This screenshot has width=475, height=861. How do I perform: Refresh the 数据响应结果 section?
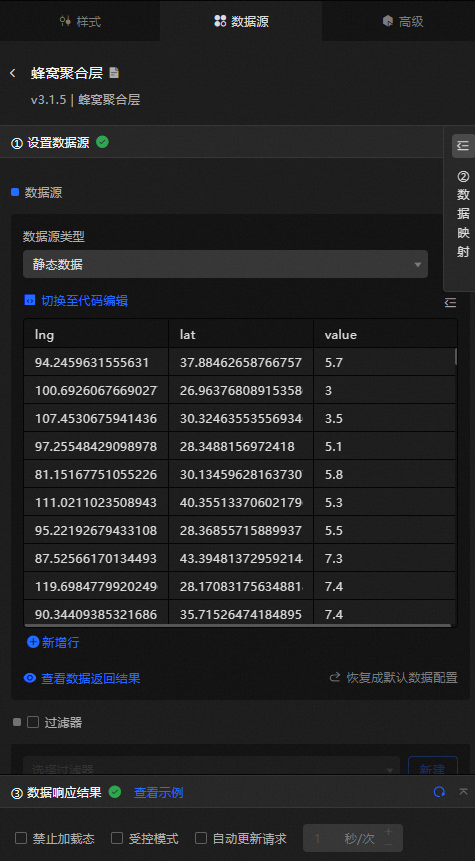(439, 792)
